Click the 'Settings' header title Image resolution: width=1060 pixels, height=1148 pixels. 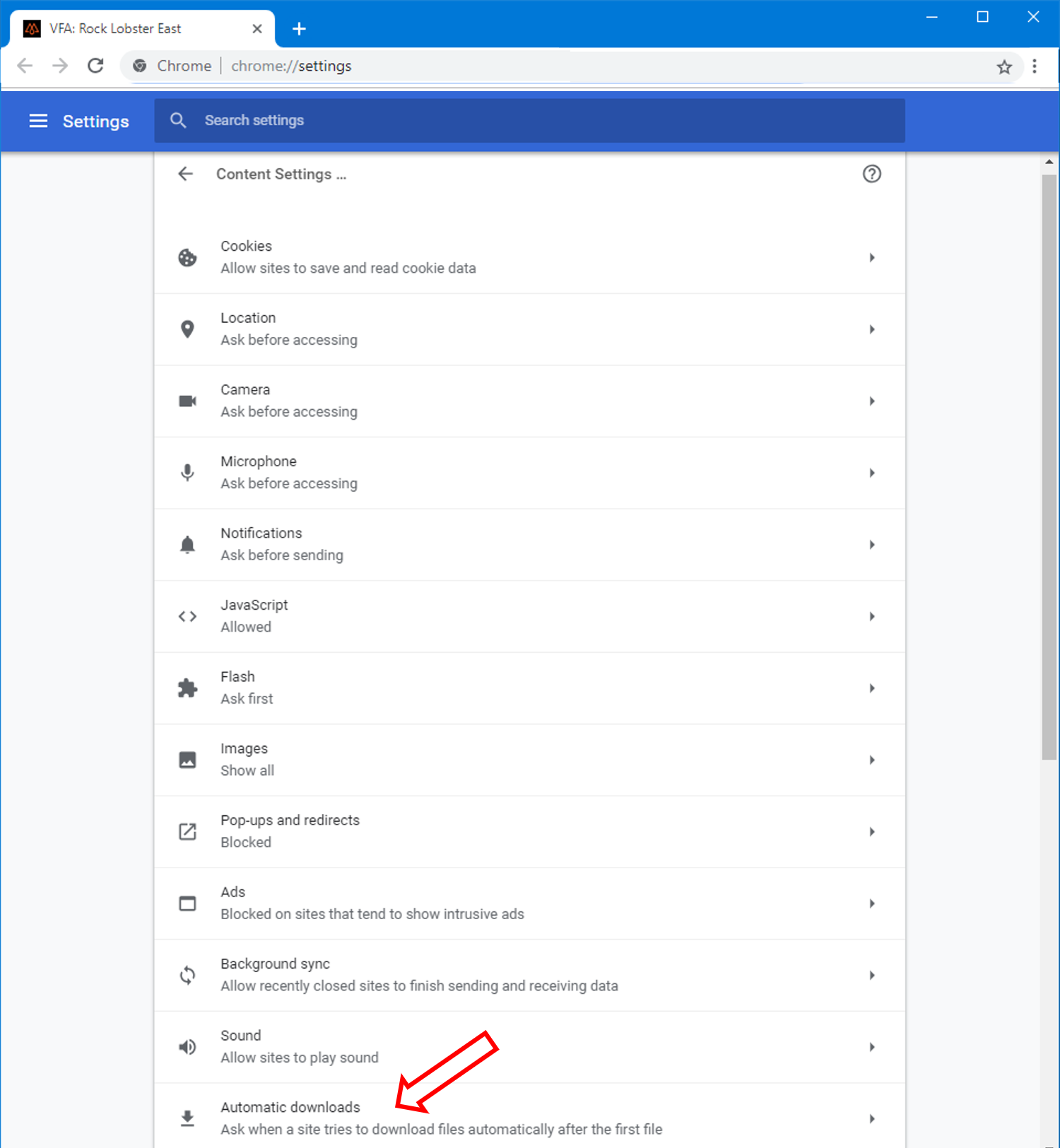(96, 122)
